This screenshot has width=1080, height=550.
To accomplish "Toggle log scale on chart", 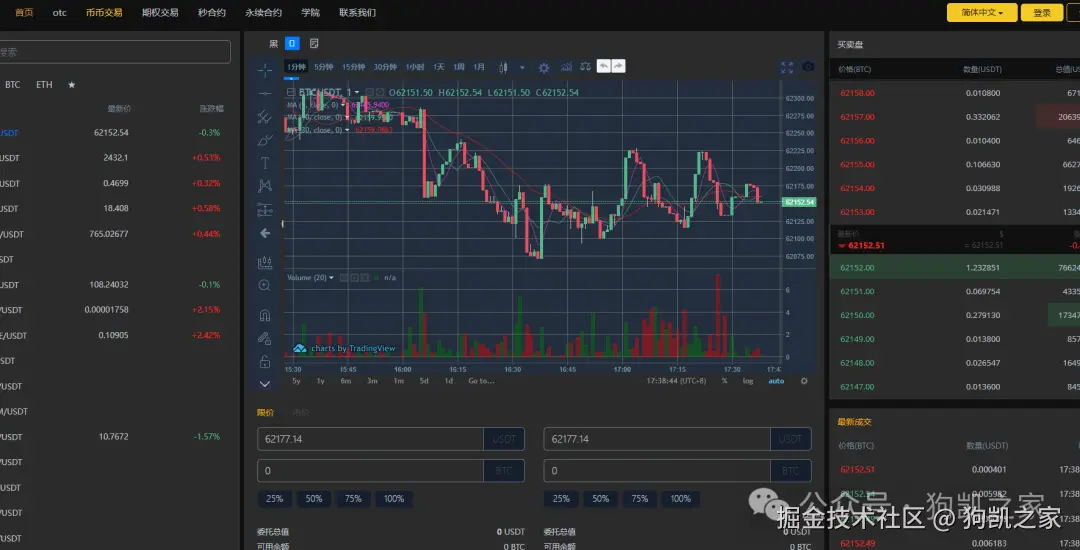I will click(748, 381).
